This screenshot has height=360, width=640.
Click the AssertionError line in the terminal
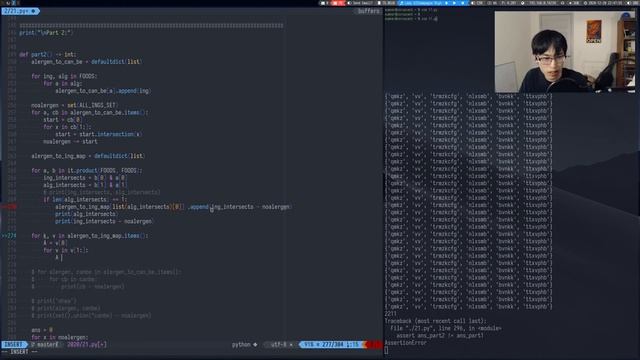pos(406,343)
